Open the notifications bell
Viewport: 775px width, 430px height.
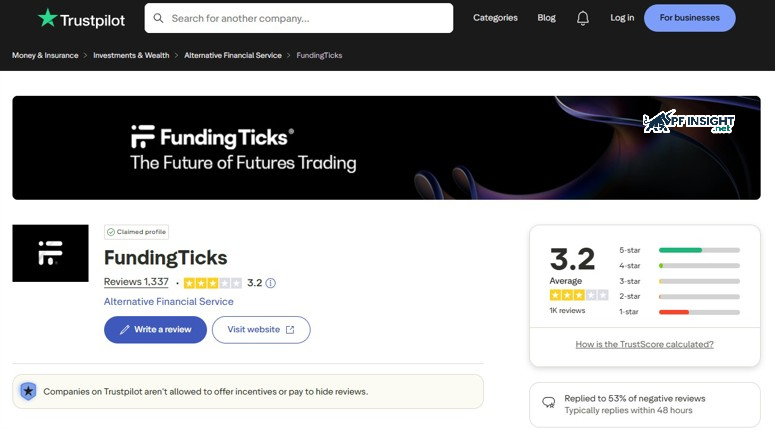tap(583, 18)
